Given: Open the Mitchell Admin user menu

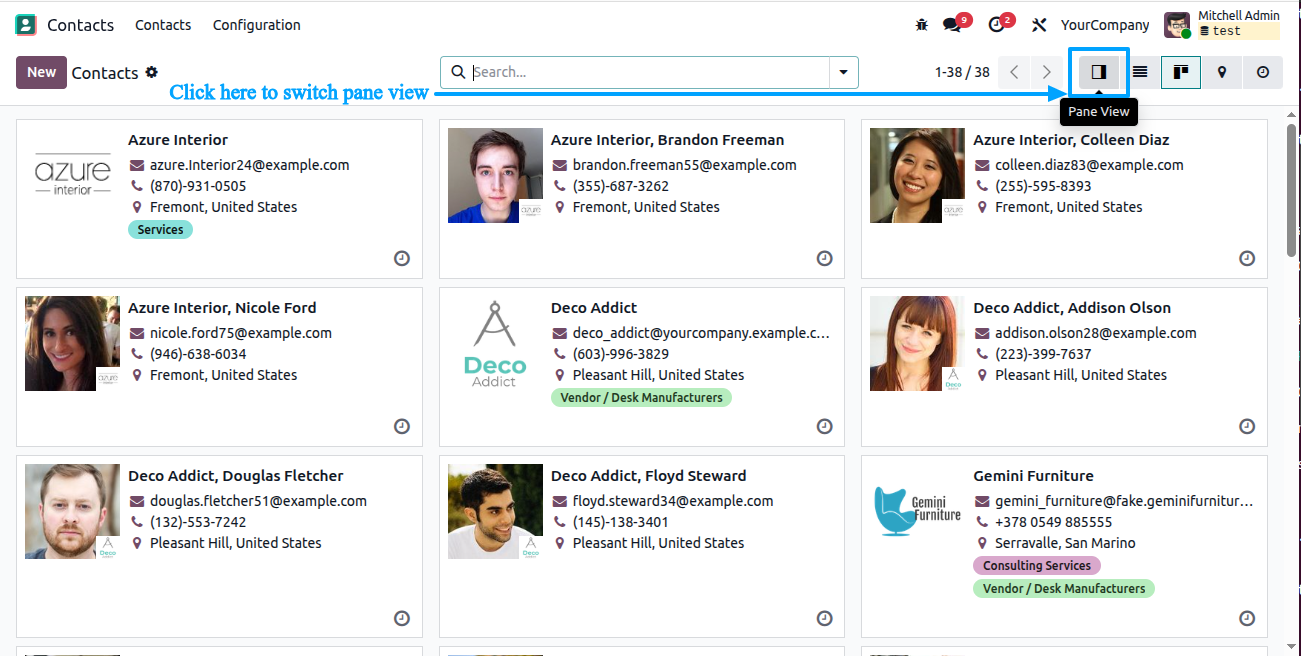Looking at the screenshot, I should (1222, 24).
